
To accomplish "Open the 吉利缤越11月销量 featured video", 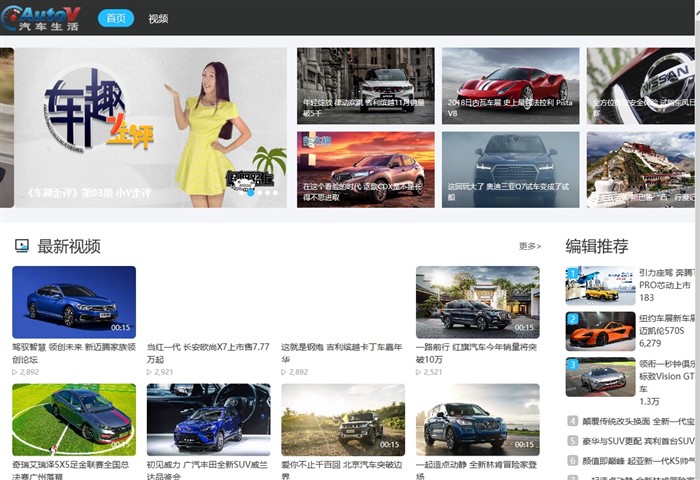I will pos(366,86).
